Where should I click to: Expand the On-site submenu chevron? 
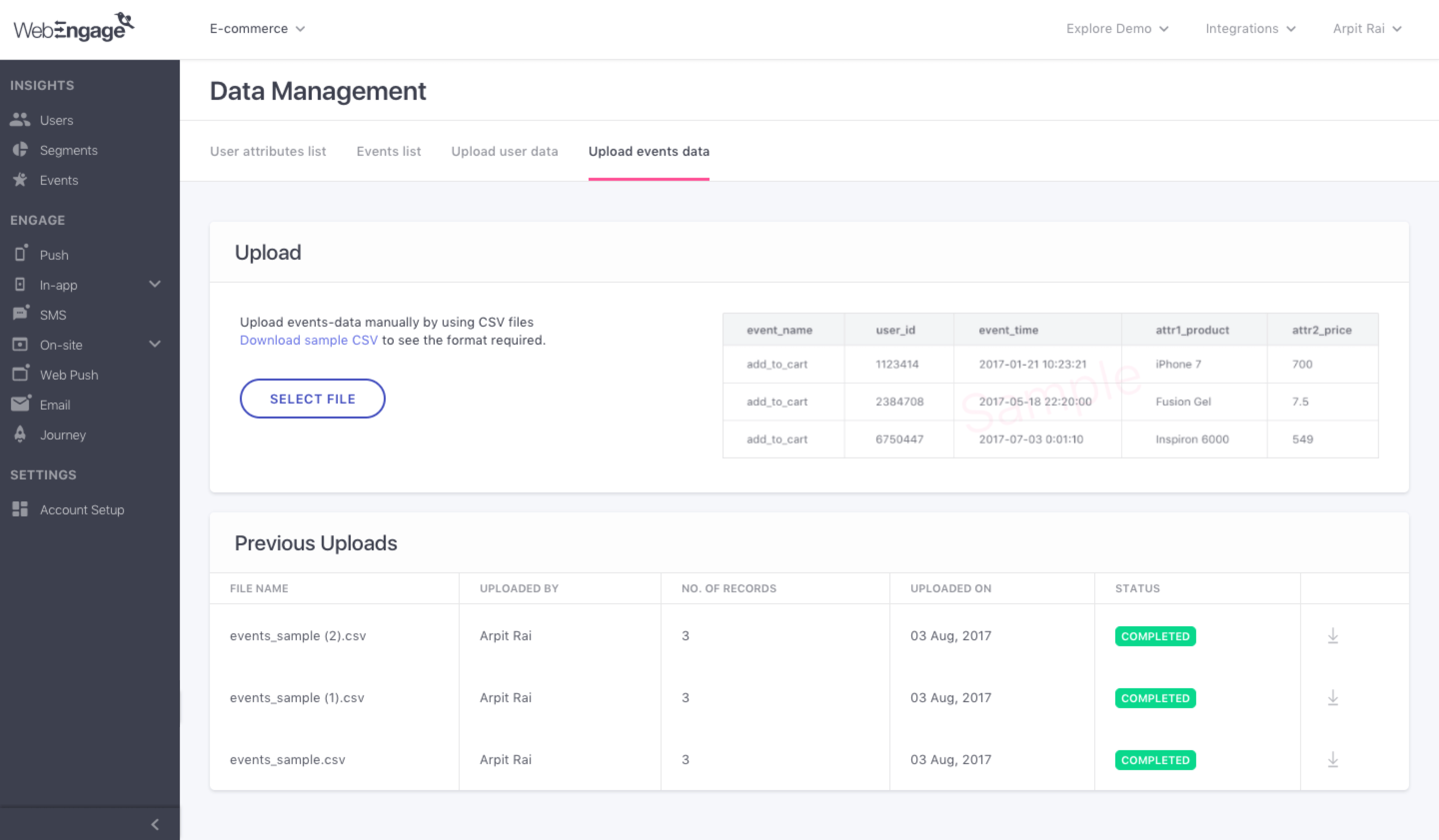coord(155,344)
